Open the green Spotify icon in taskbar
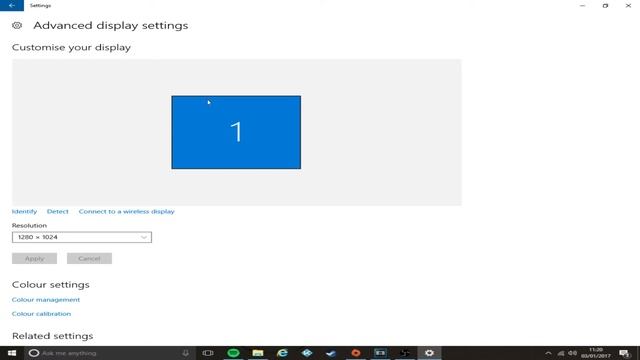Image resolution: width=640 pixels, height=360 pixels. coord(233,353)
